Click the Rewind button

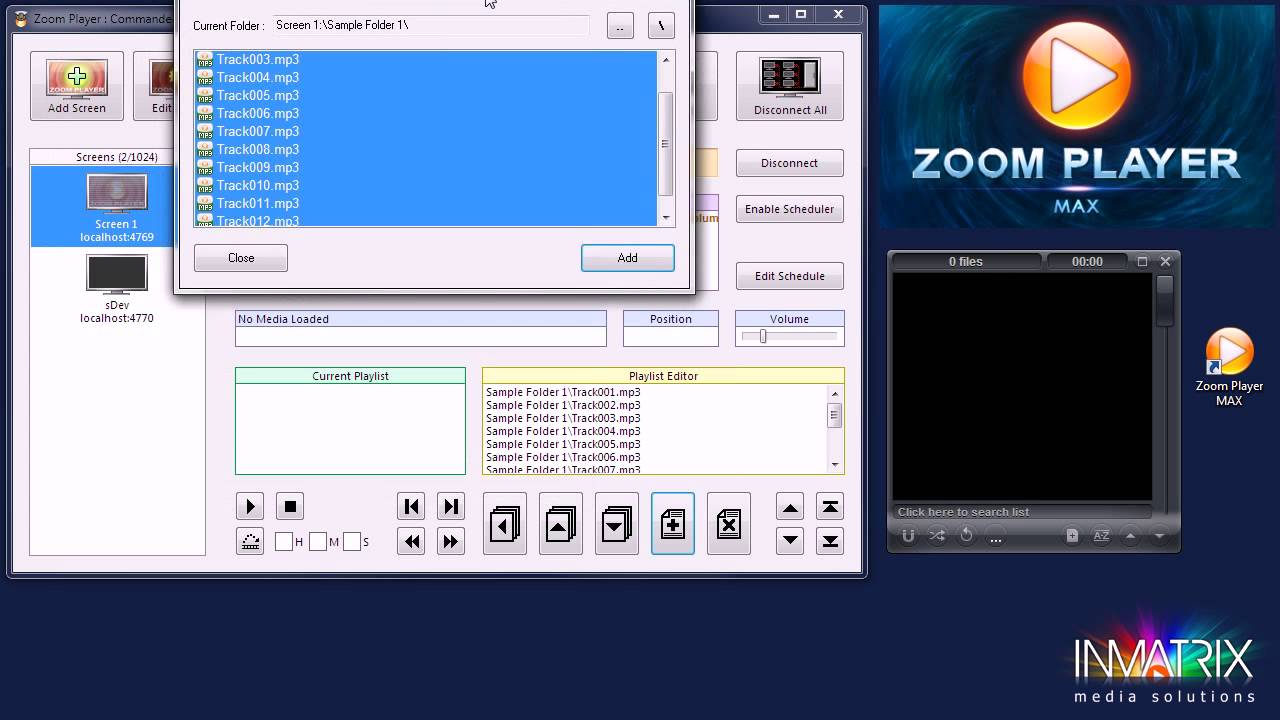tap(411, 541)
